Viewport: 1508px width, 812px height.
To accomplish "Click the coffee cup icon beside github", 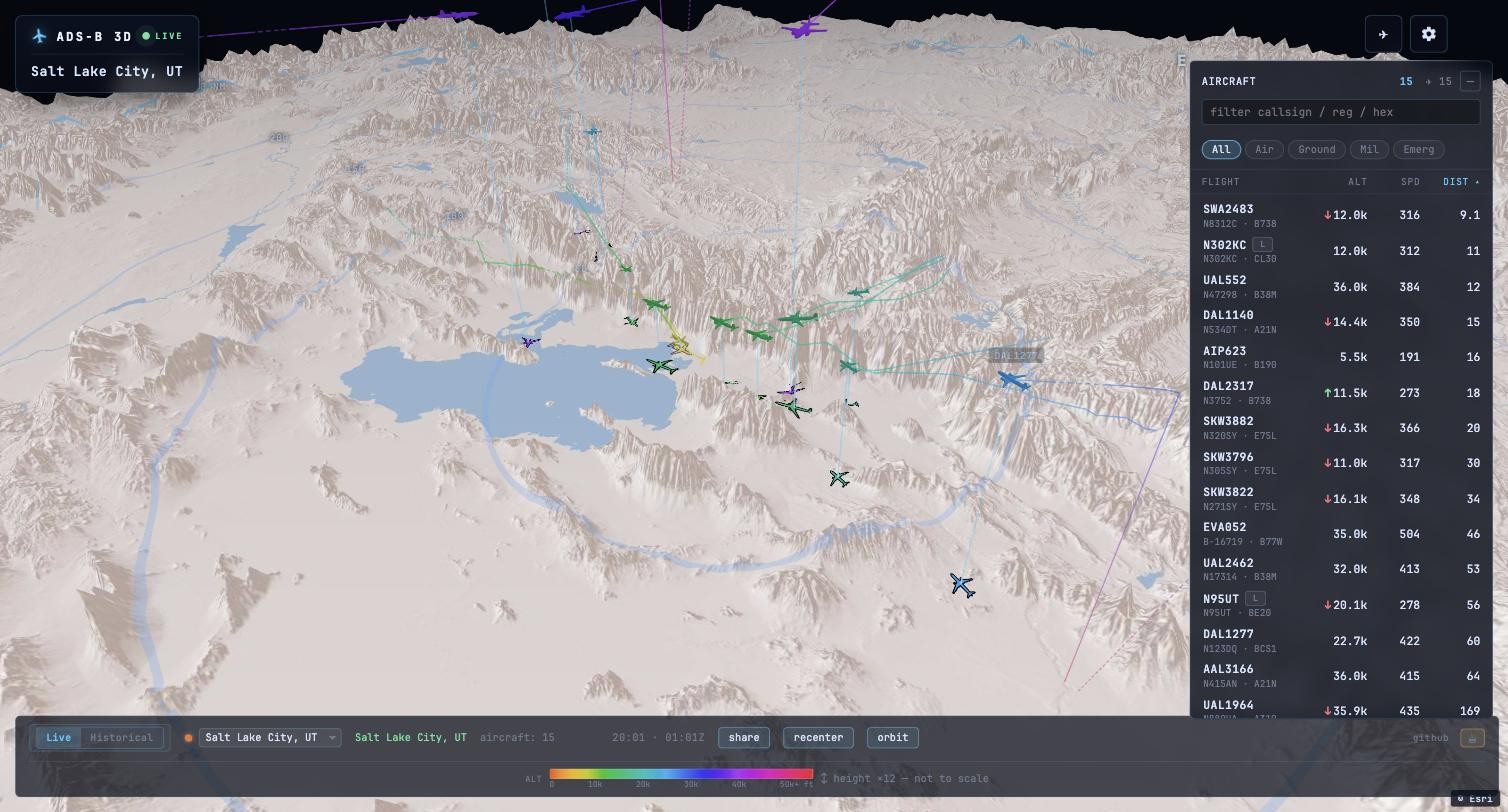I will 1472,738.
